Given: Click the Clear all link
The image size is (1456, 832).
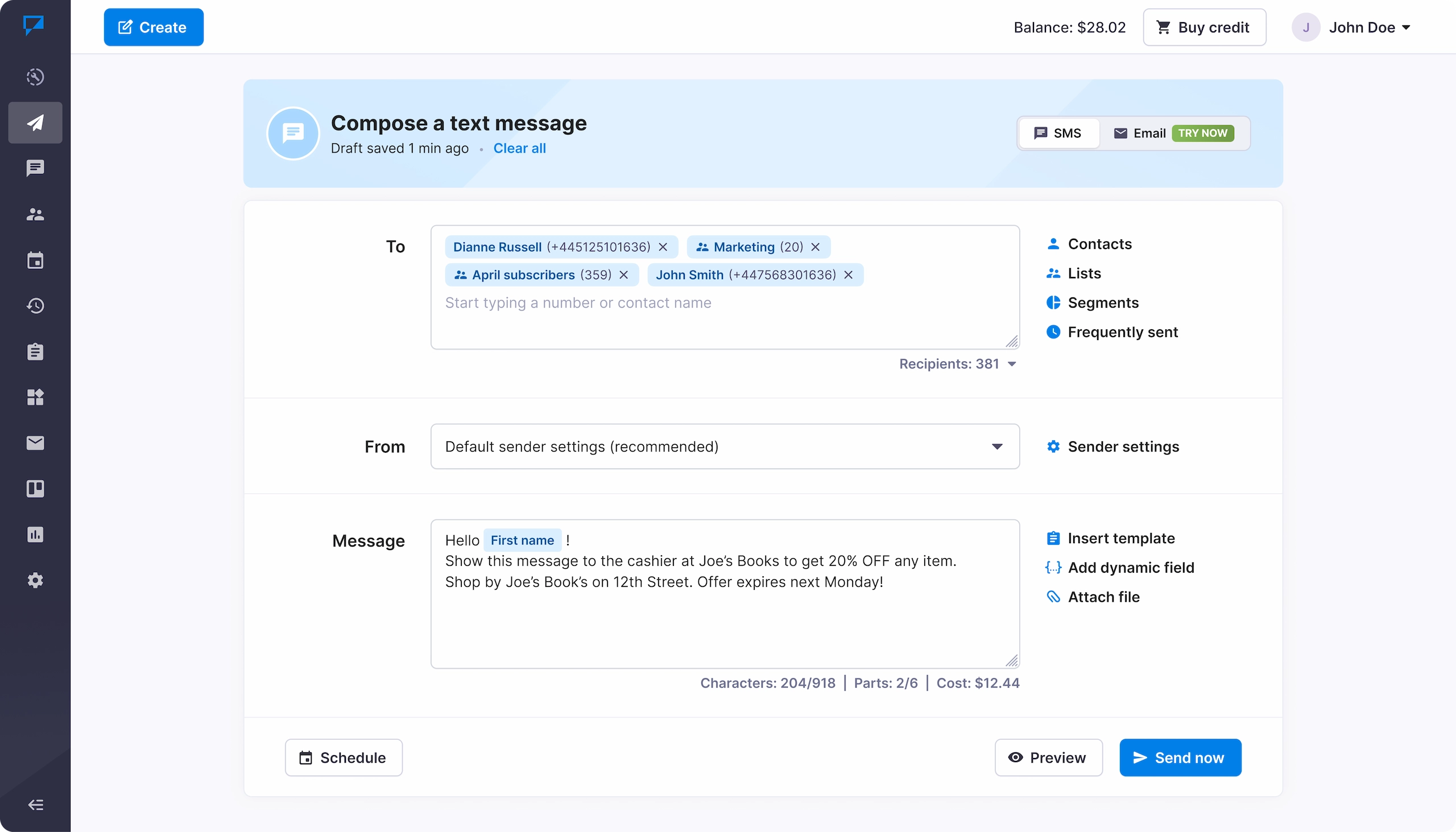Looking at the screenshot, I should 519,148.
